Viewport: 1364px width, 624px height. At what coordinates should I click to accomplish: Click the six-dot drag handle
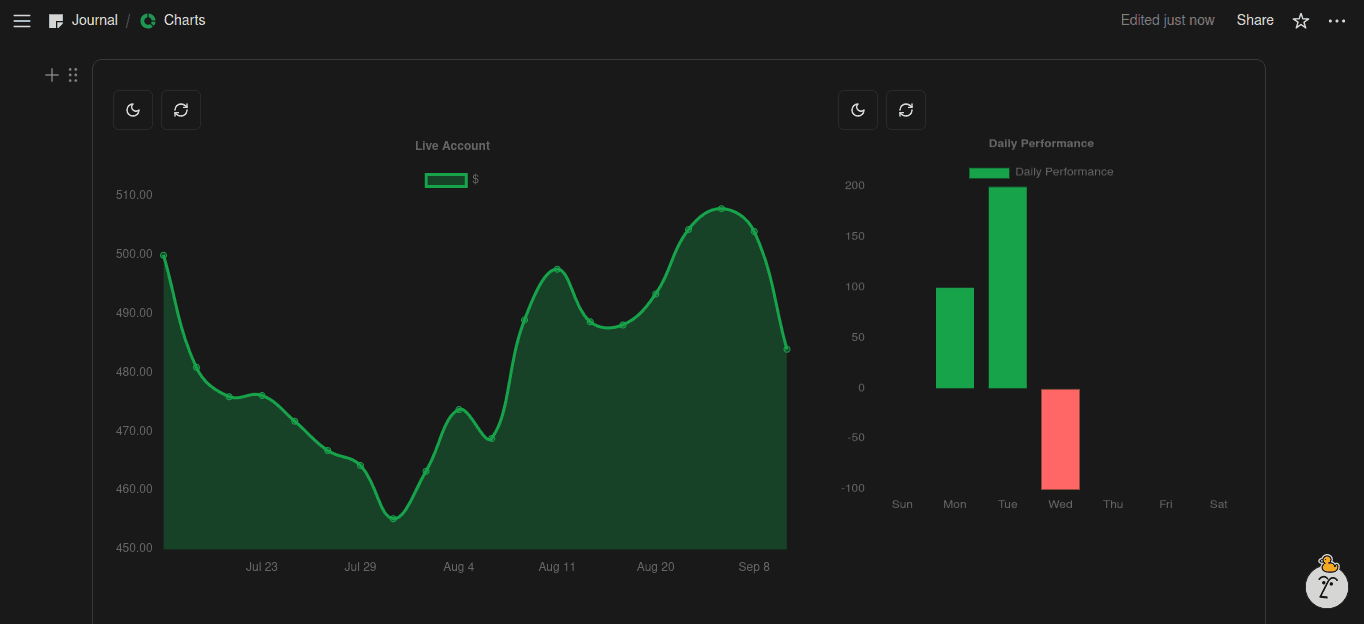click(72, 74)
